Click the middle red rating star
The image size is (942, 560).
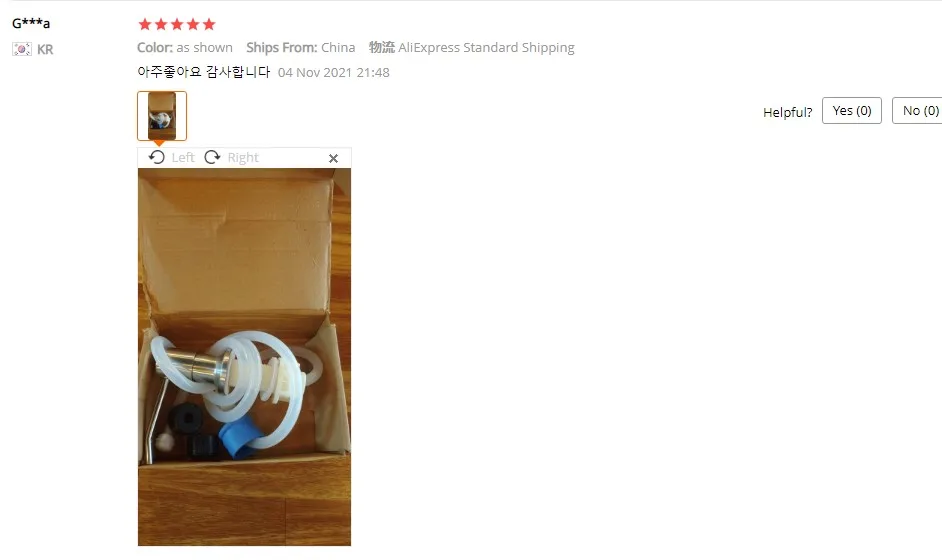[x=177, y=24]
